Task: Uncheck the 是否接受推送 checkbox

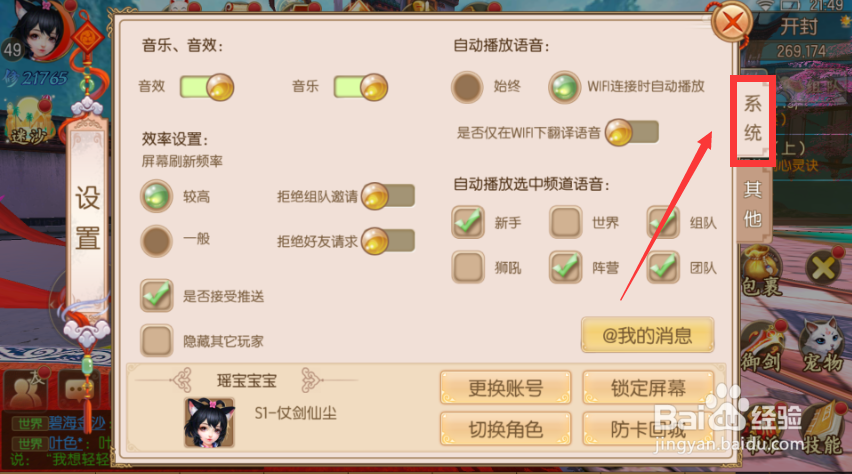Action: coord(156,295)
